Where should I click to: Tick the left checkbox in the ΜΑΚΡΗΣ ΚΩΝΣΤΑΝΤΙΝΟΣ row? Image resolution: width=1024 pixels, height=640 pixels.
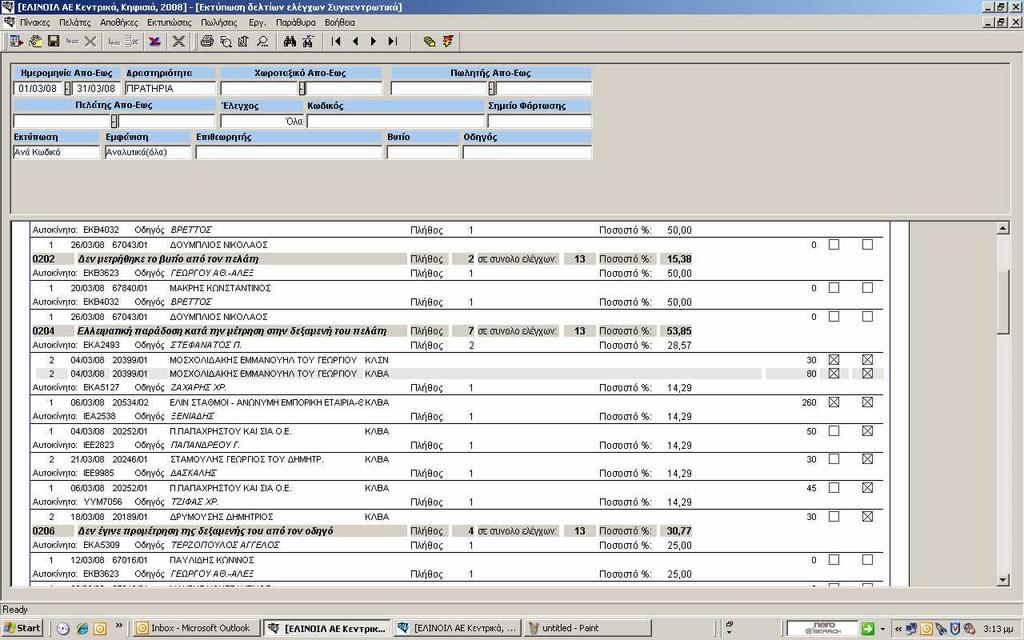click(x=834, y=287)
